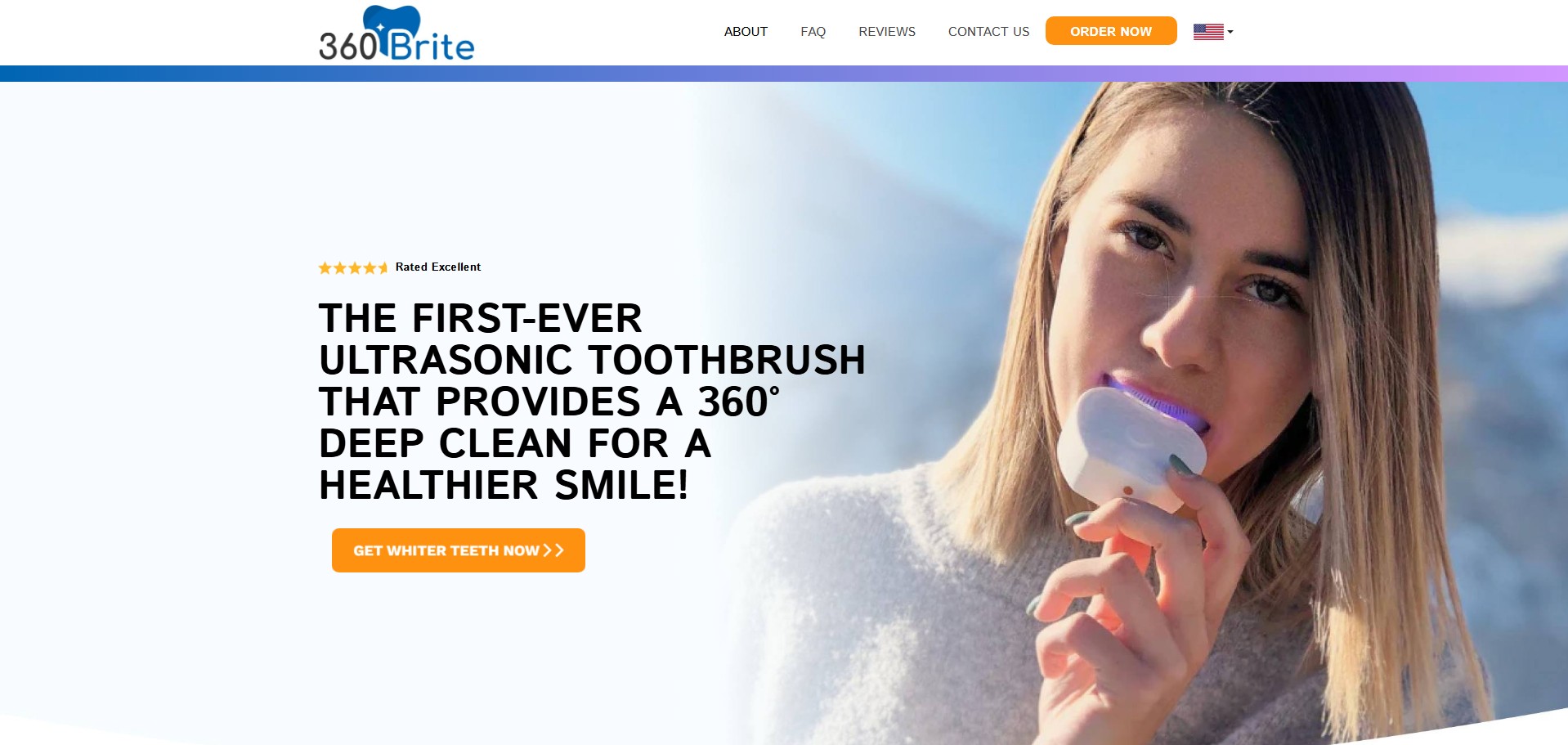Image resolution: width=1568 pixels, height=745 pixels.
Task: Click the five-star rating icons
Action: point(353,267)
